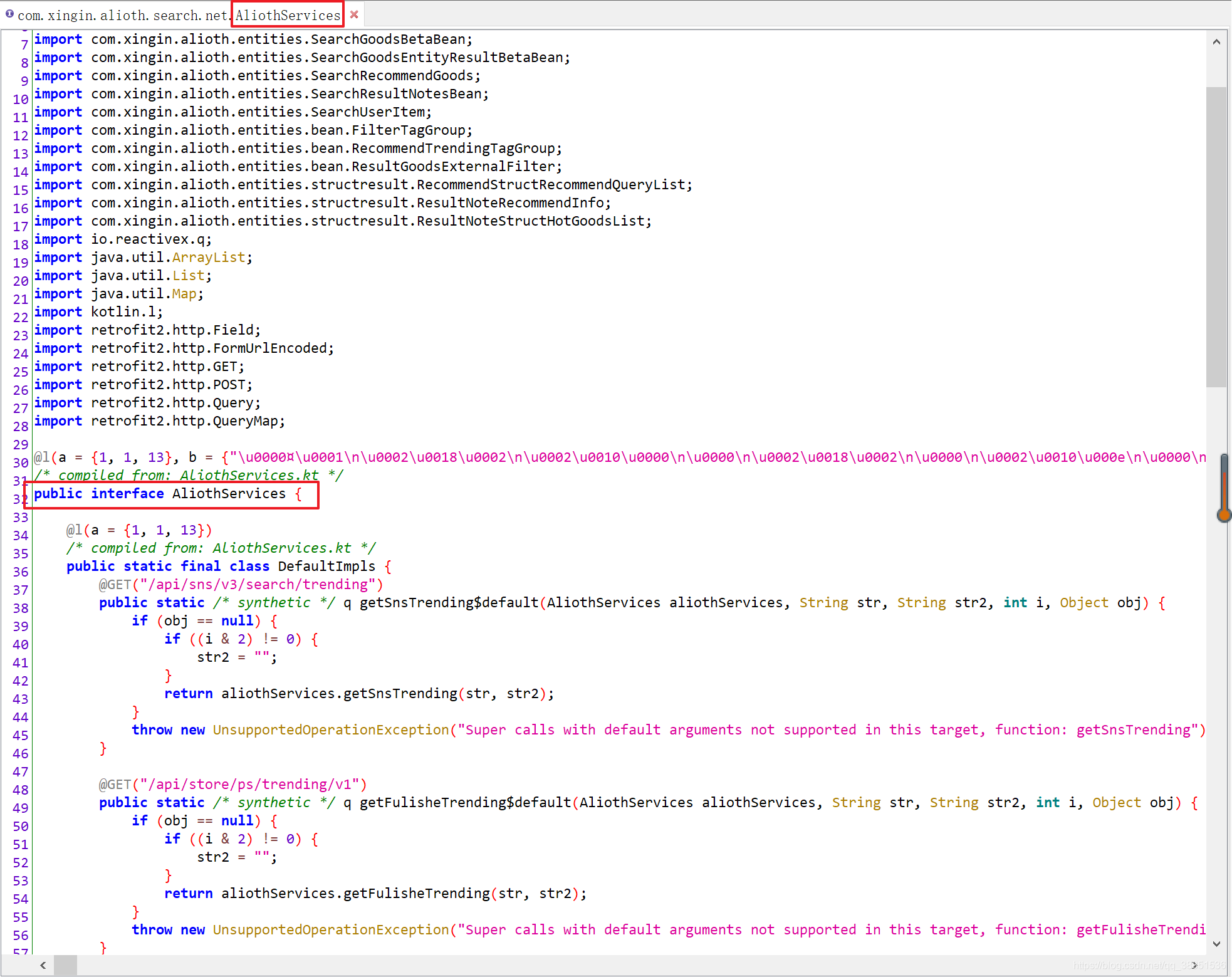Close the AliothServices tab

354,14
